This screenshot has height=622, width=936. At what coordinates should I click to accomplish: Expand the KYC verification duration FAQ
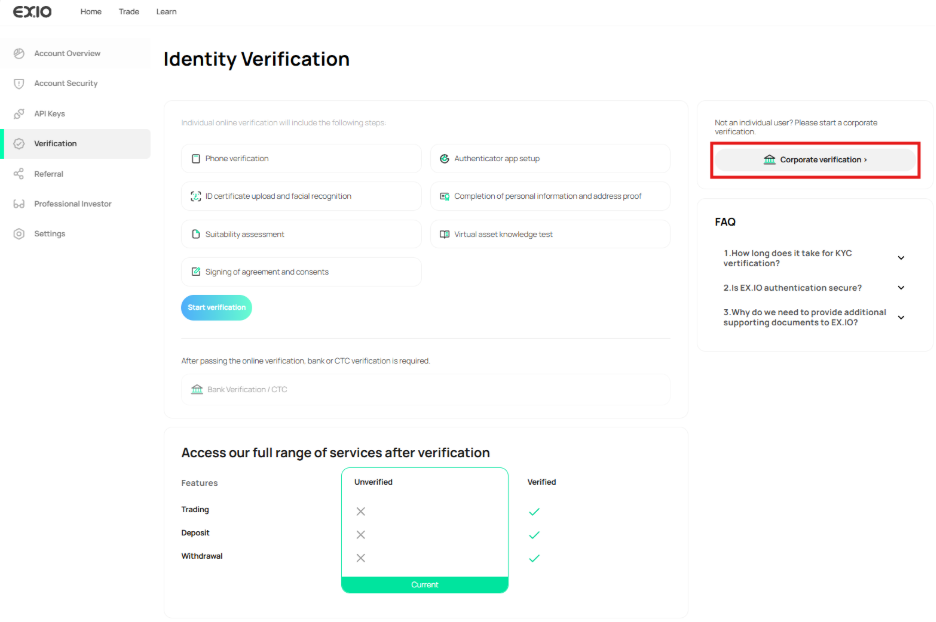point(900,258)
